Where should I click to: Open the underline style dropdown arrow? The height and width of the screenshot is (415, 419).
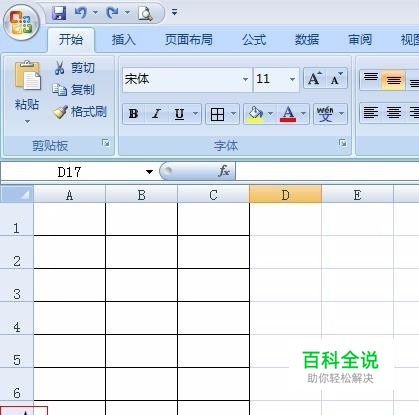[x=195, y=114]
